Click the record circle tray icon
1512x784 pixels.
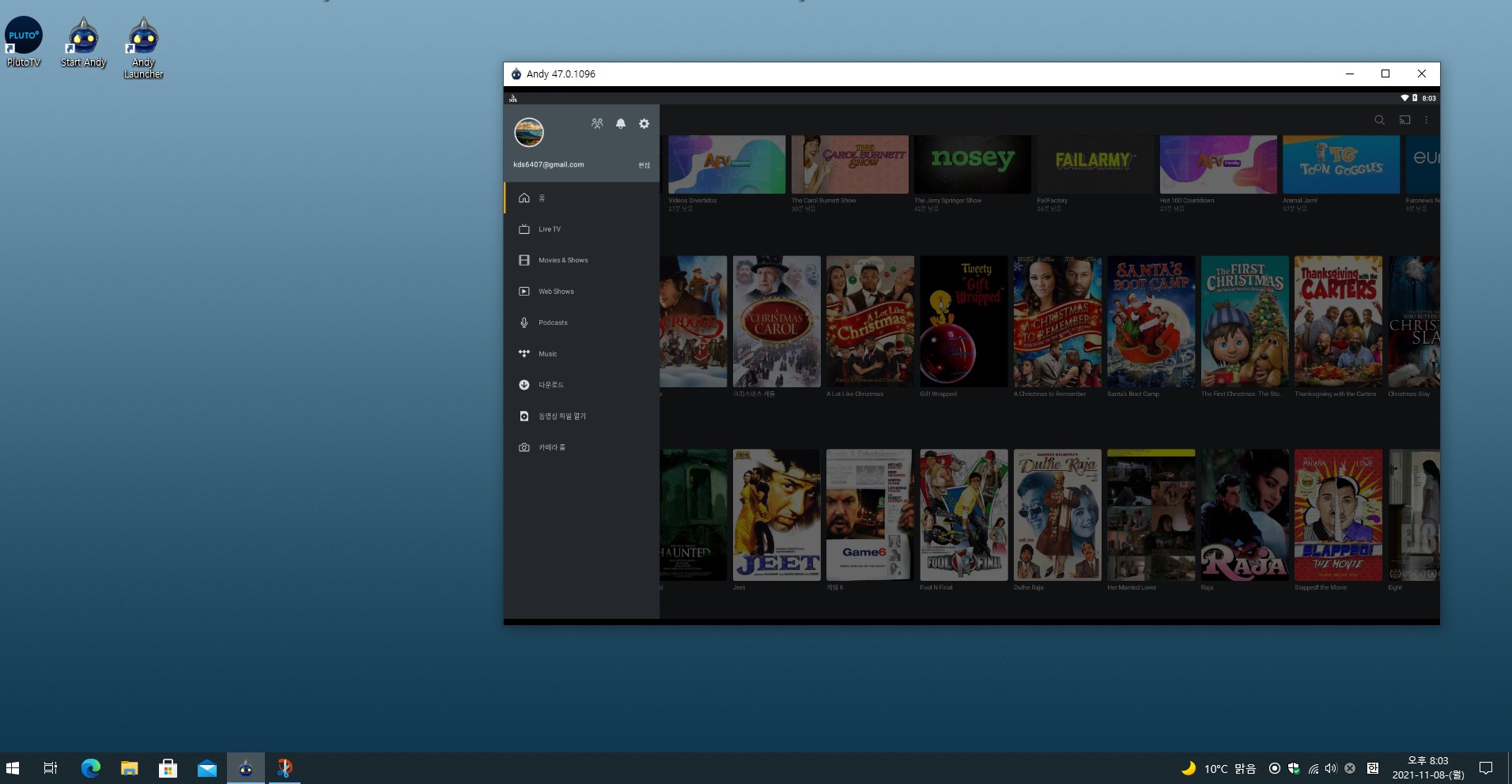[x=1275, y=768]
